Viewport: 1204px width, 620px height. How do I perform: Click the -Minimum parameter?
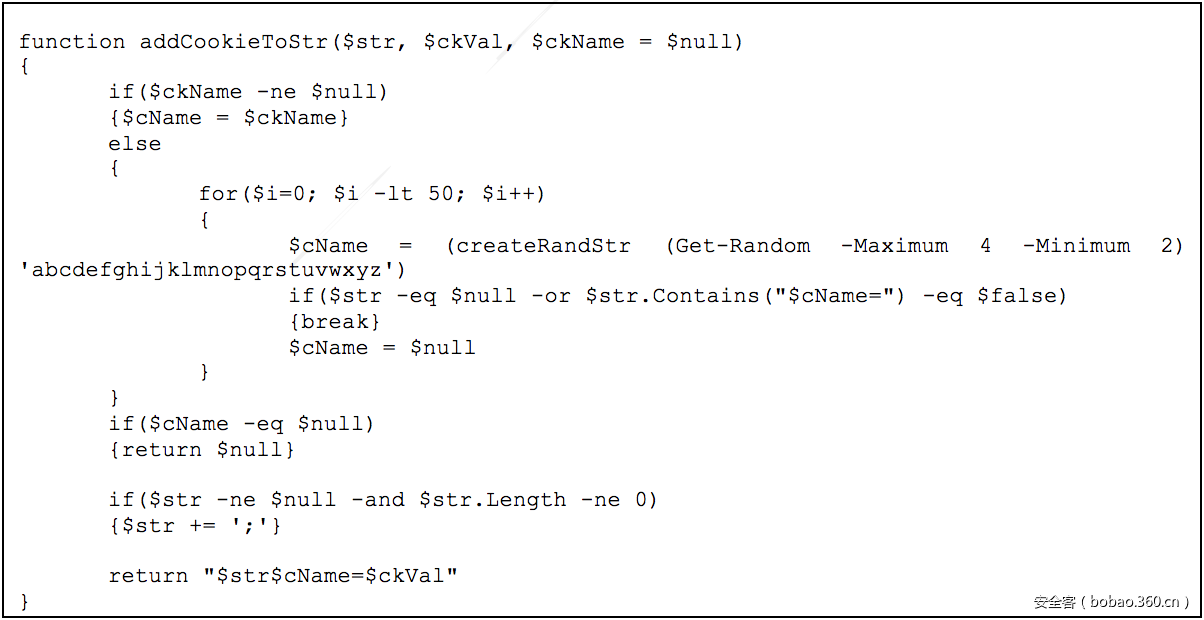tap(1076, 246)
